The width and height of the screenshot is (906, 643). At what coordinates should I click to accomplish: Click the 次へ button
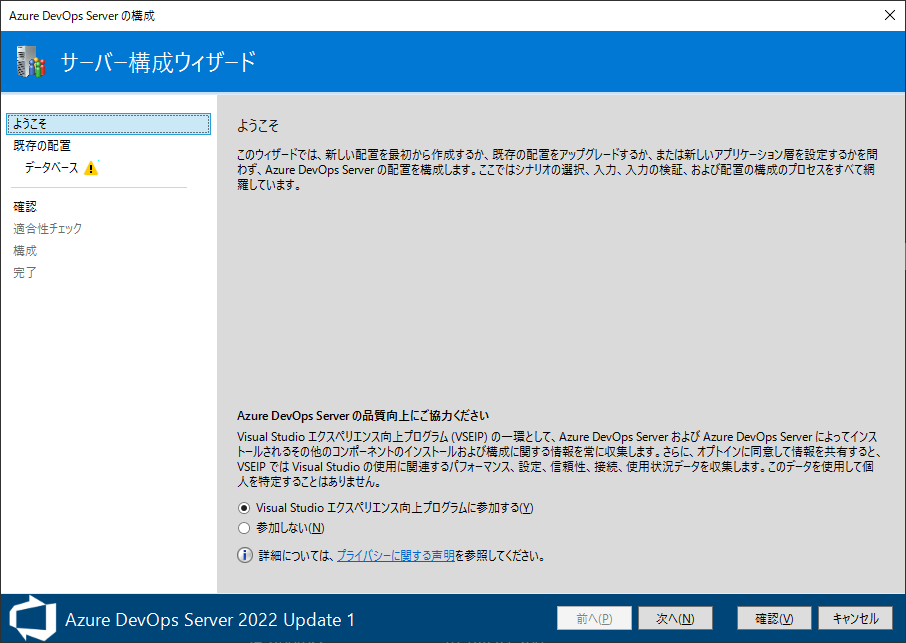point(675,618)
